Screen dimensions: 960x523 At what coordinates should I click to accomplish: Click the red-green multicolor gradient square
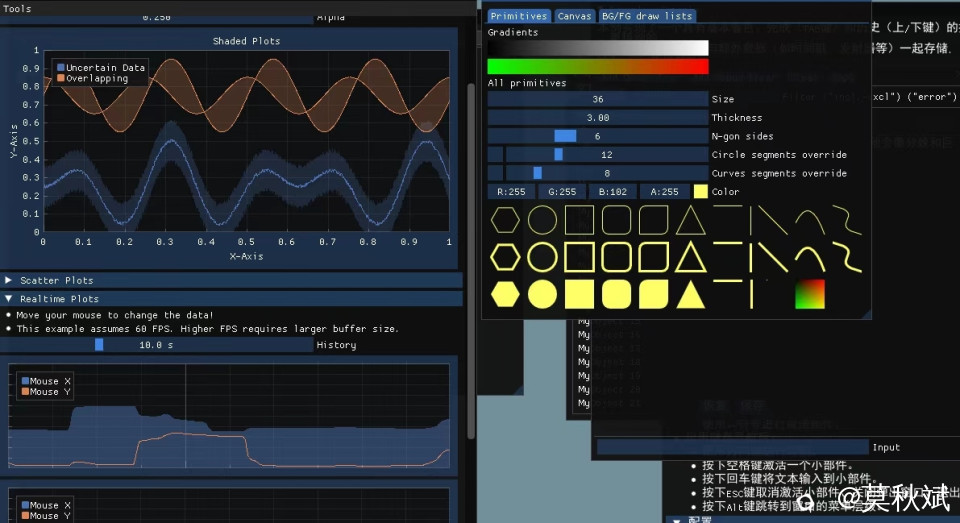click(x=810, y=294)
